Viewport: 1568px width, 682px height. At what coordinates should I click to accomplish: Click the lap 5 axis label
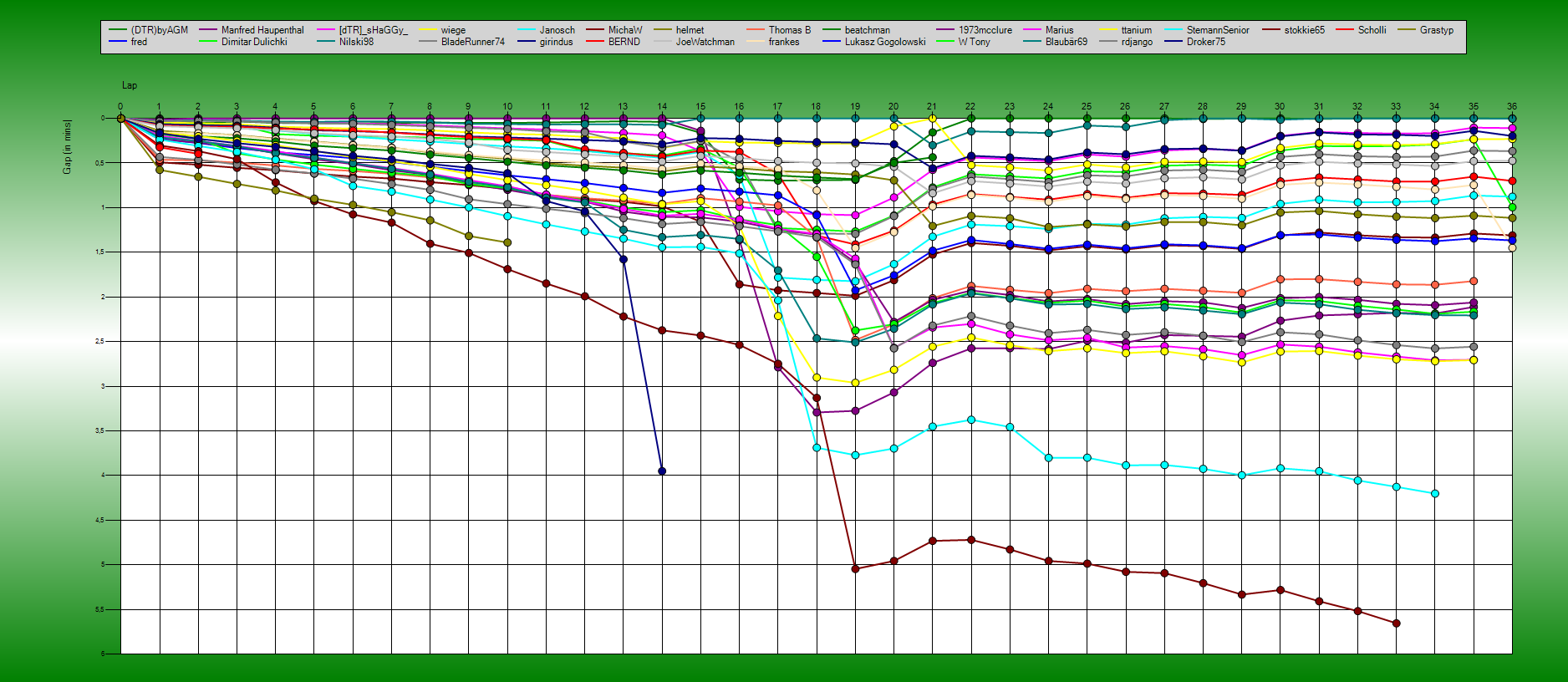(313, 107)
